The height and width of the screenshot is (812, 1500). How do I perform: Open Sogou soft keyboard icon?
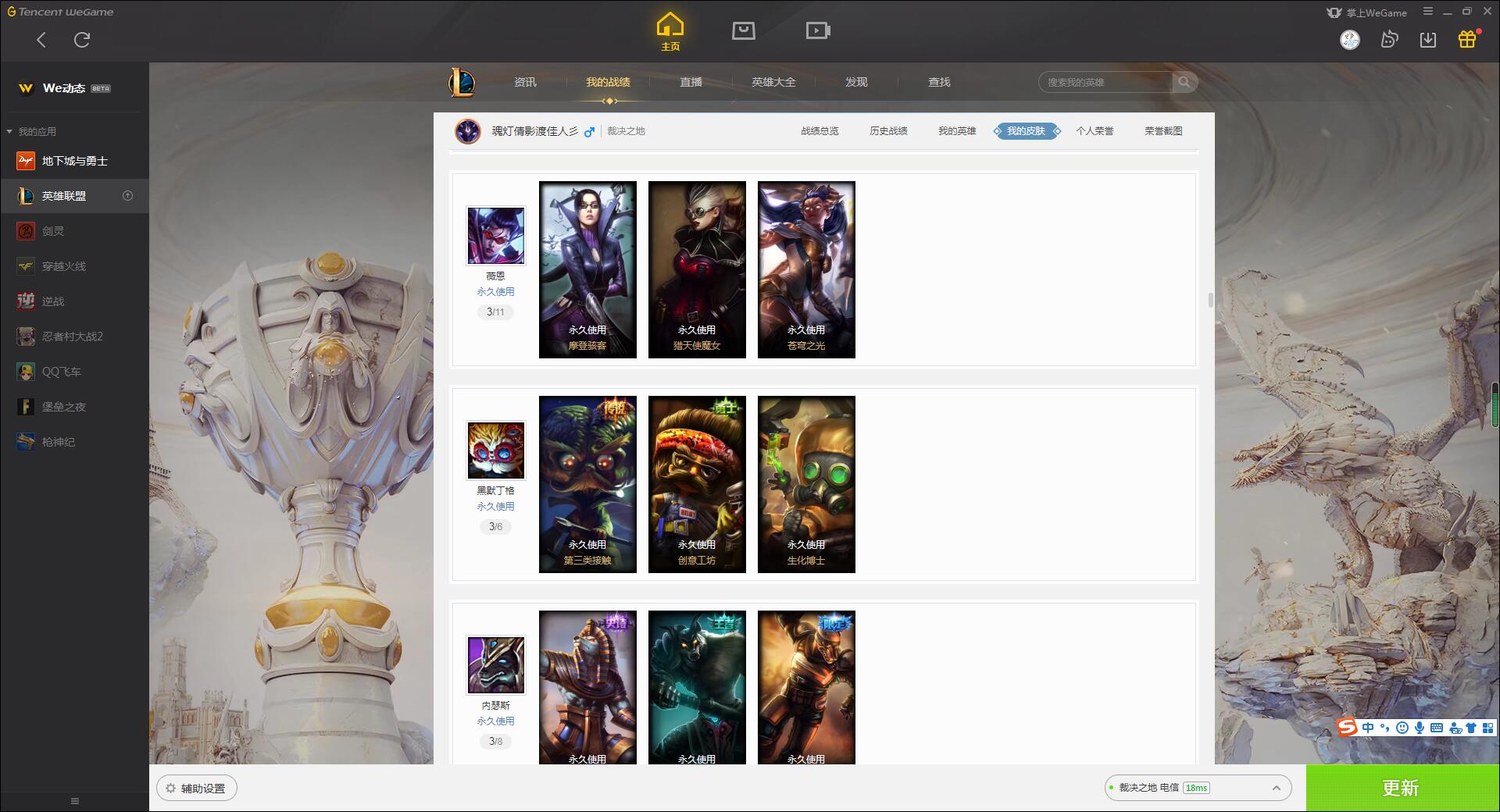(1437, 728)
